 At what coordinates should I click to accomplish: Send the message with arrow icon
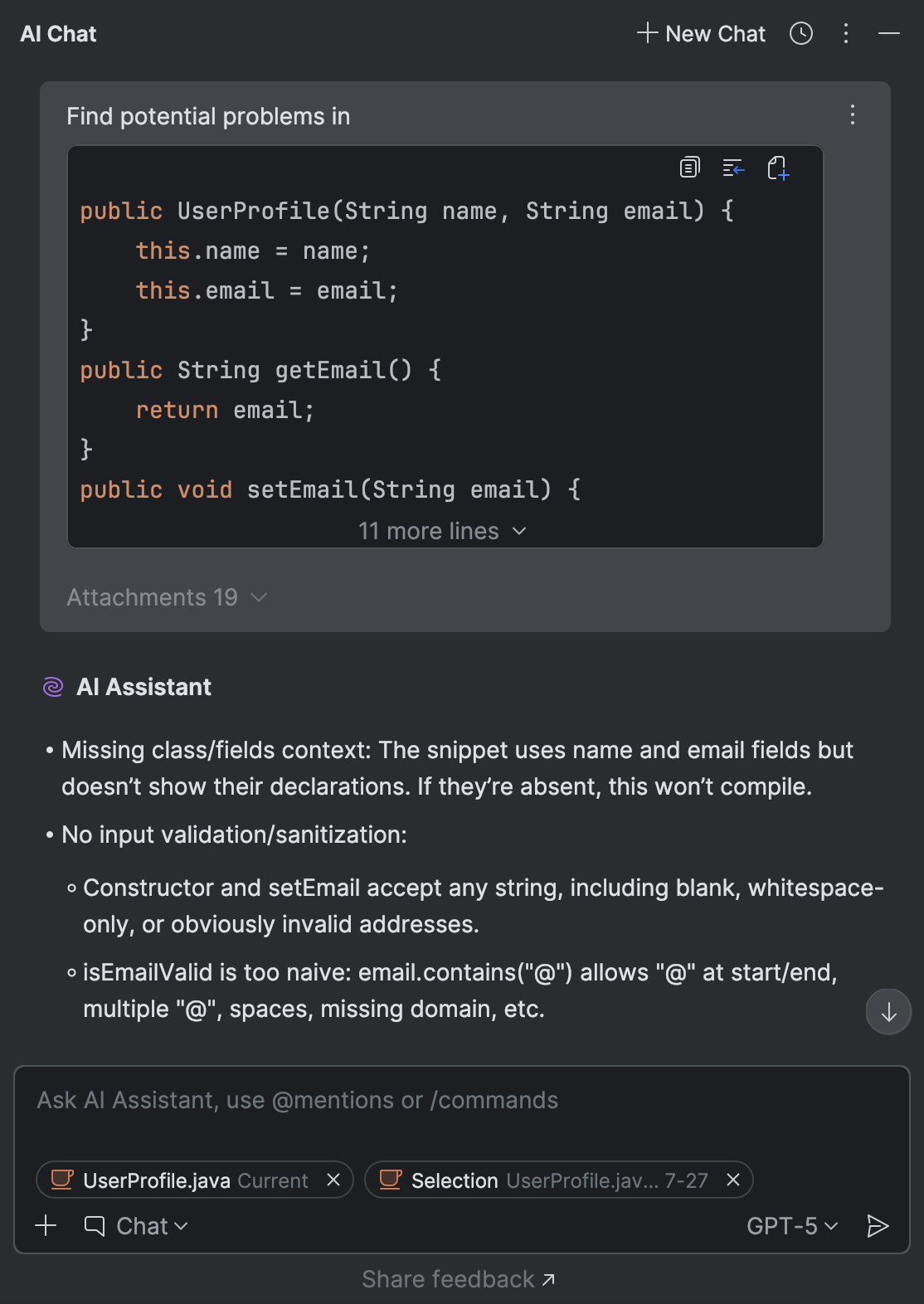878,1226
